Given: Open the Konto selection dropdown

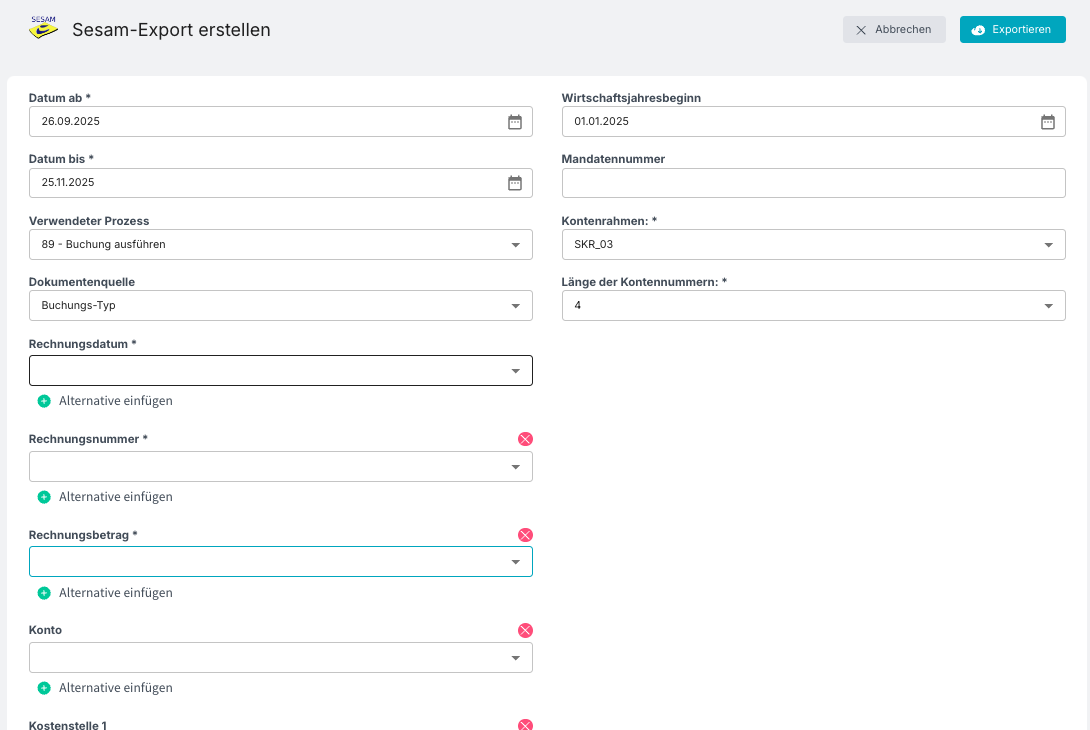Looking at the screenshot, I should click(x=515, y=658).
